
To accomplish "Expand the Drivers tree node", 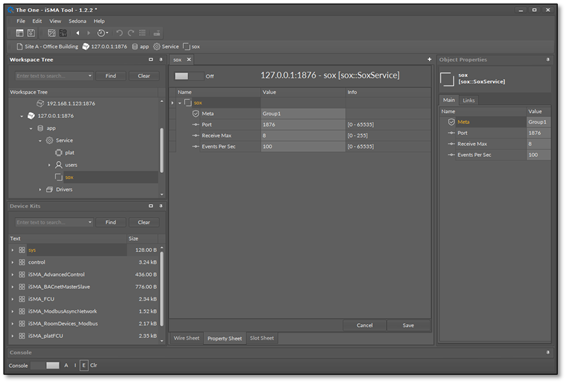I will point(40,190).
